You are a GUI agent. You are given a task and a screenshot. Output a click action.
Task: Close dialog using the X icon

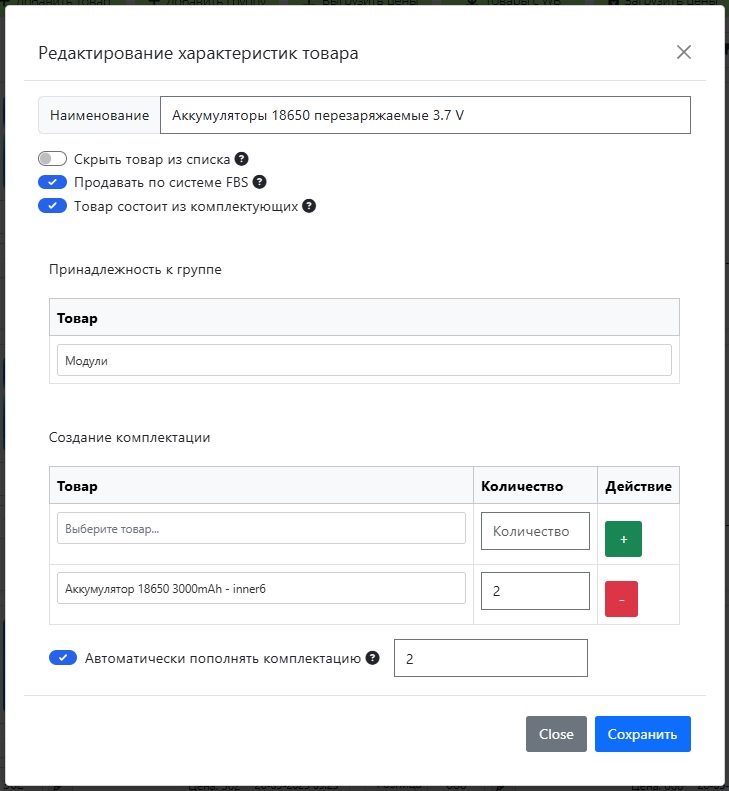tap(684, 52)
